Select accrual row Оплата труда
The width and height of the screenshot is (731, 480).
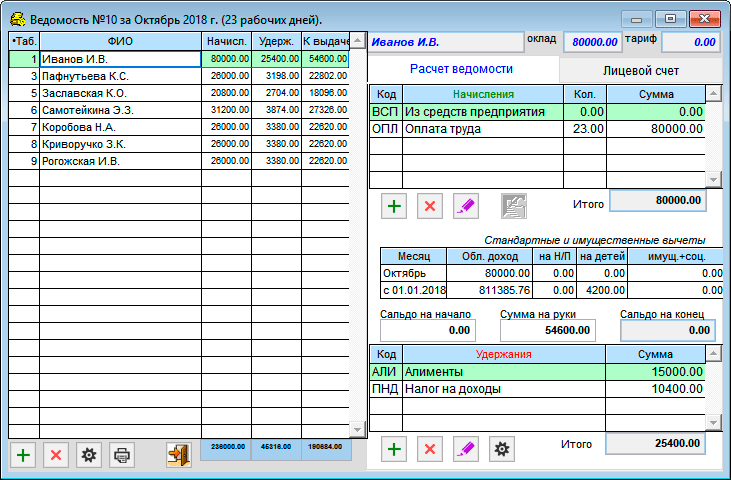[x=537, y=129]
